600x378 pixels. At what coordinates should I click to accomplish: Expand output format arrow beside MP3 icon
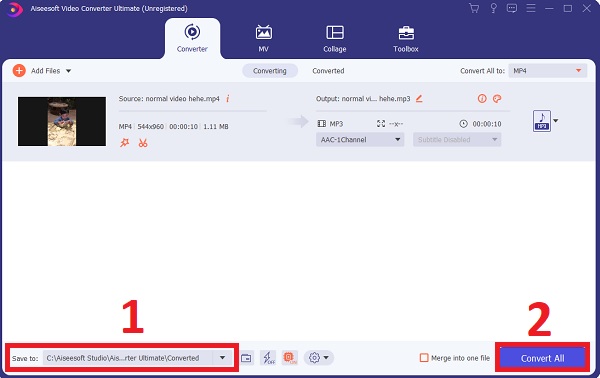(556, 121)
